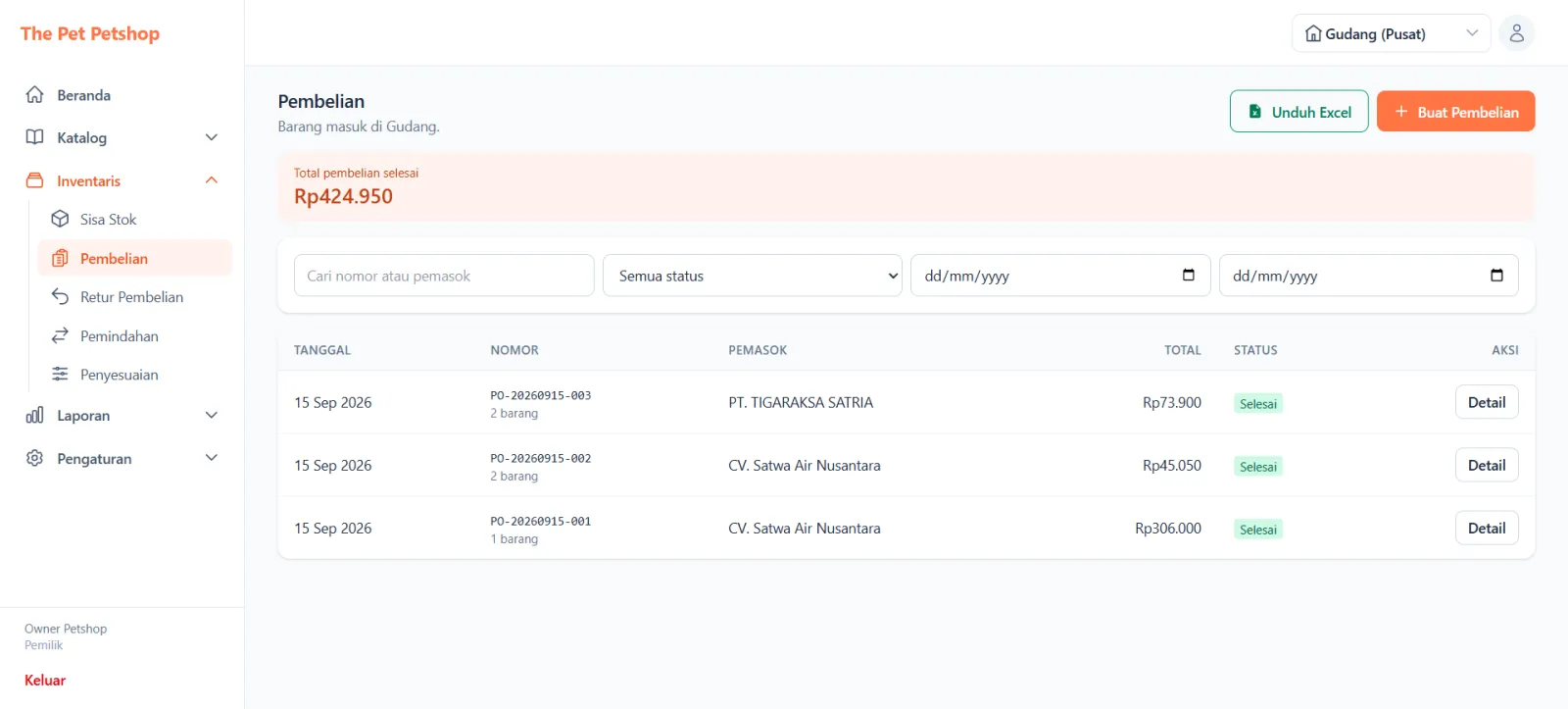Click the Pemindahan transfer arrows icon
Image resolution: width=1568 pixels, height=709 pixels.
[60, 335]
